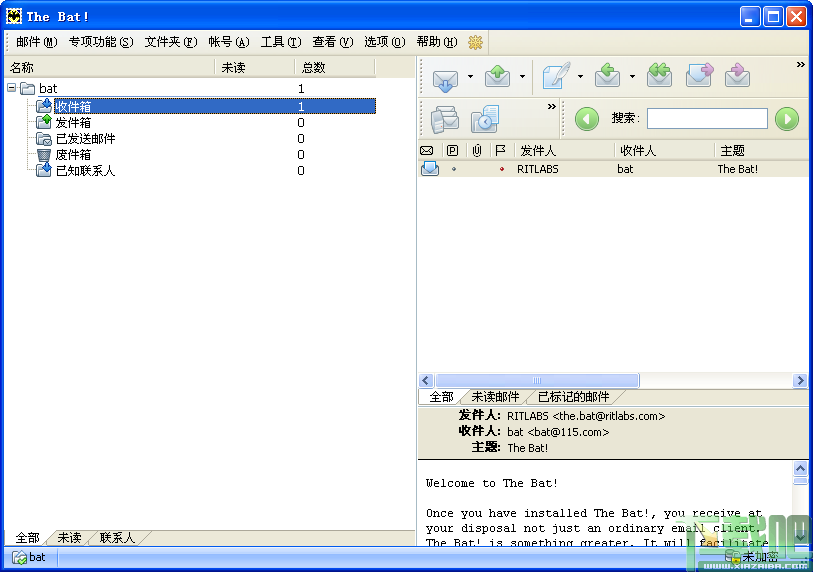Sort by 收件人 column header
This screenshot has width=813, height=572.
click(x=665, y=150)
